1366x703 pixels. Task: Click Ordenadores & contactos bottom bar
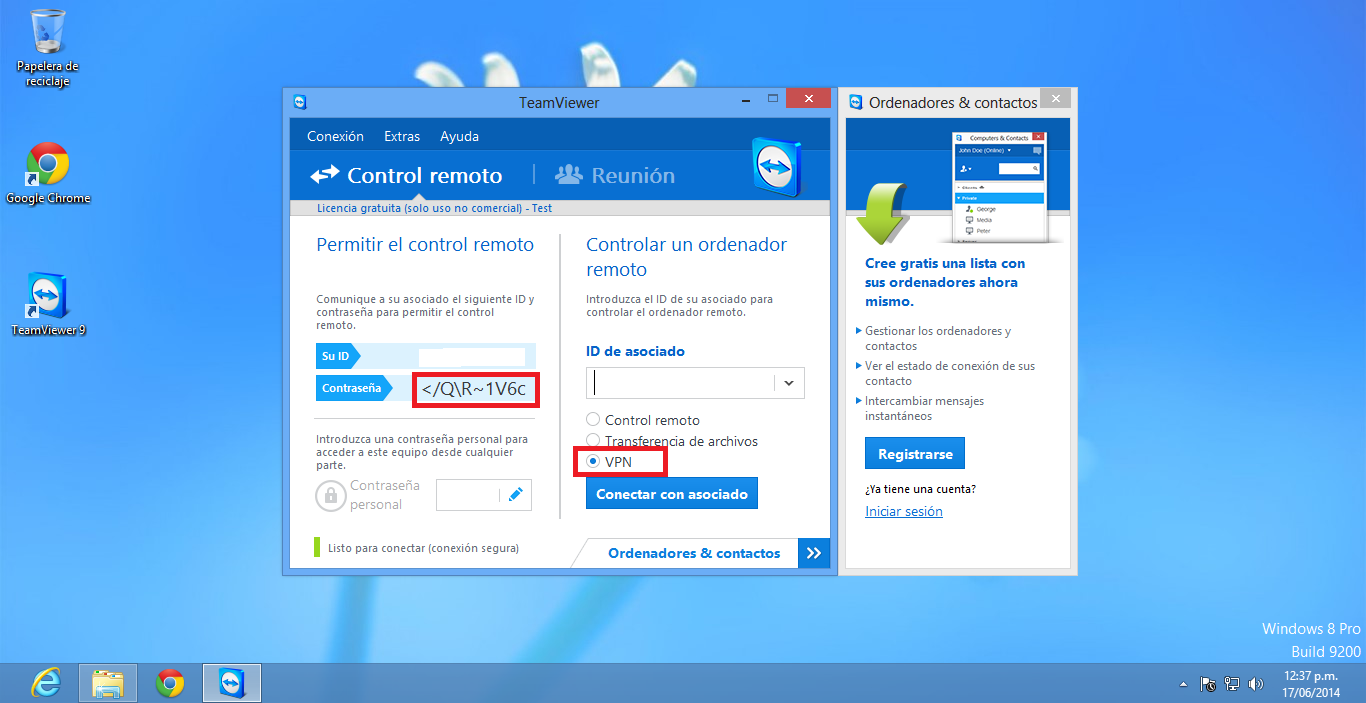[x=694, y=553]
